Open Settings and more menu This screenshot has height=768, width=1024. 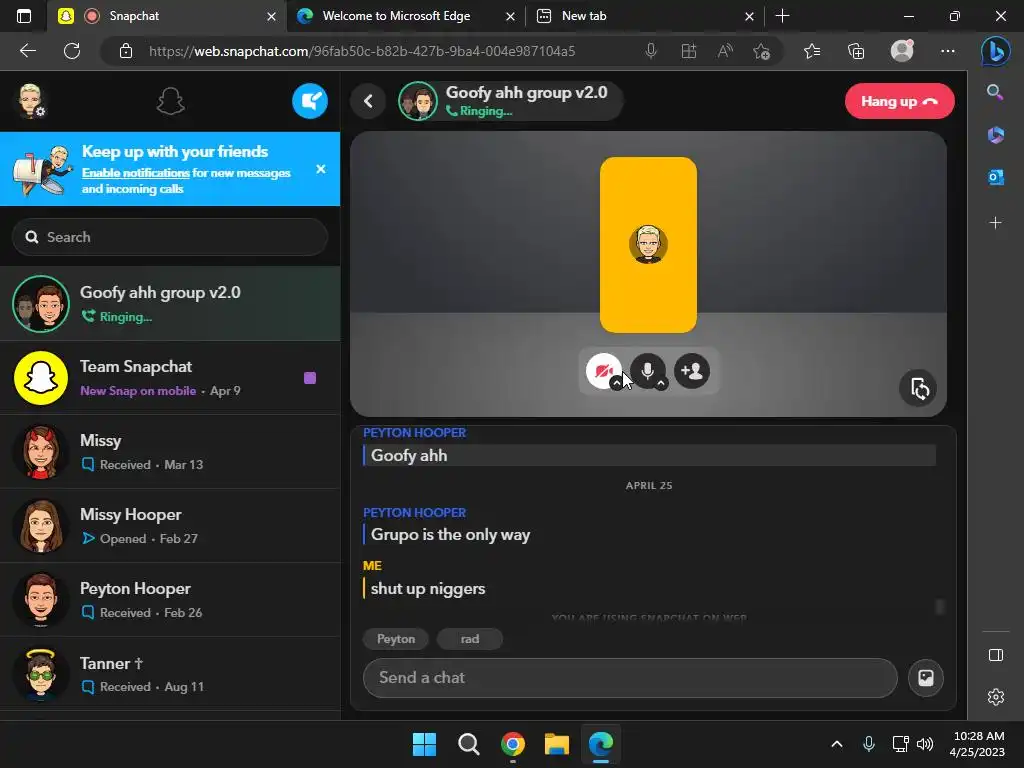point(948,51)
